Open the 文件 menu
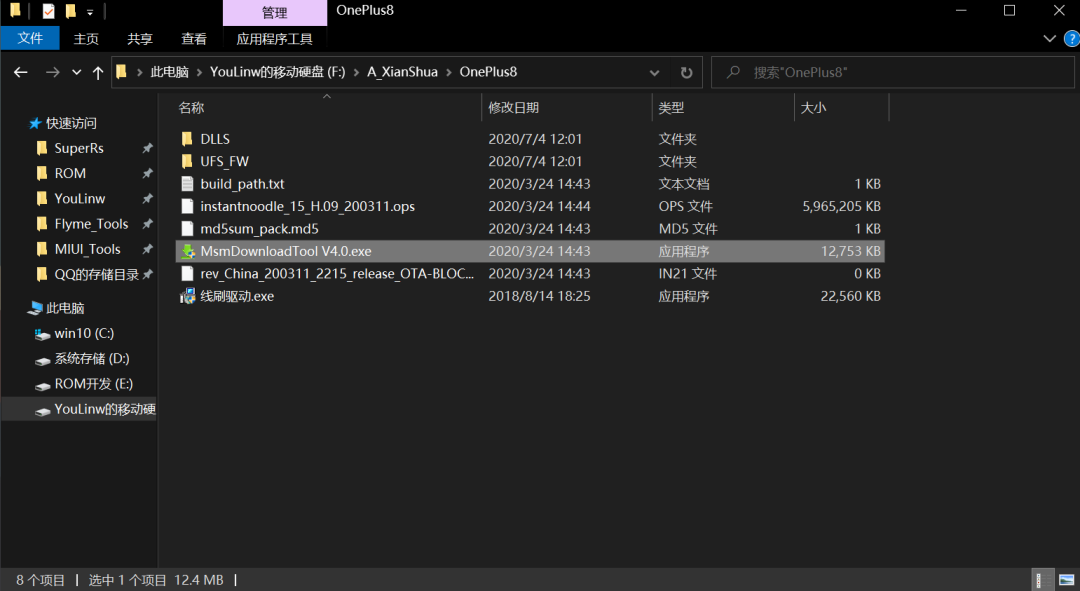The image size is (1080, 591). 30,39
